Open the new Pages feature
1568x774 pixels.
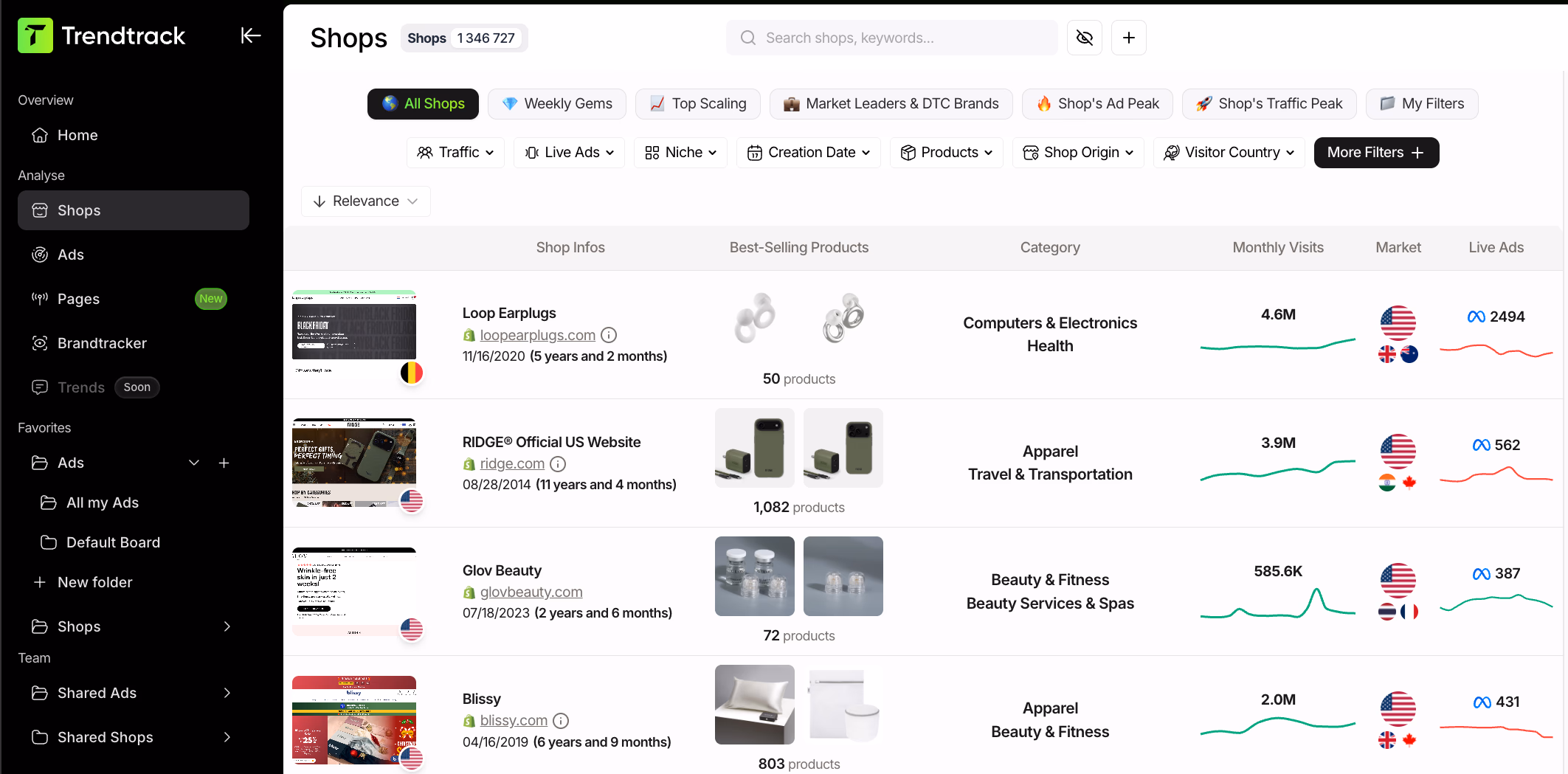point(78,299)
